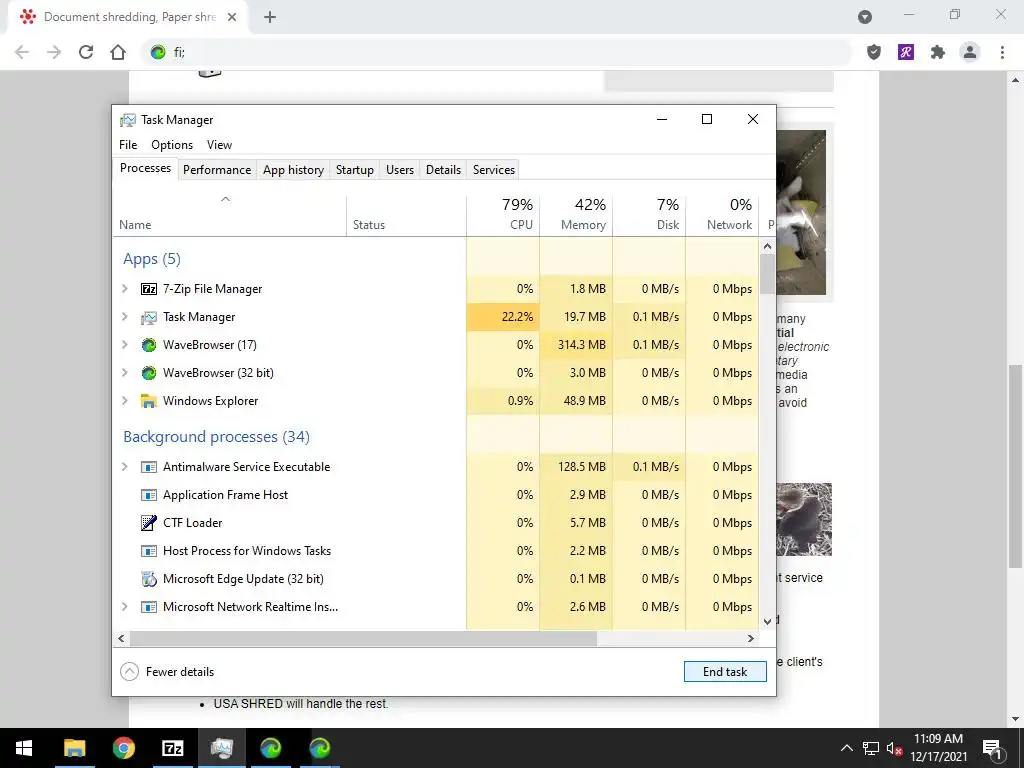1024x768 pixels.
Task: Switch to the Performance tab
Action: coord(217,170)
